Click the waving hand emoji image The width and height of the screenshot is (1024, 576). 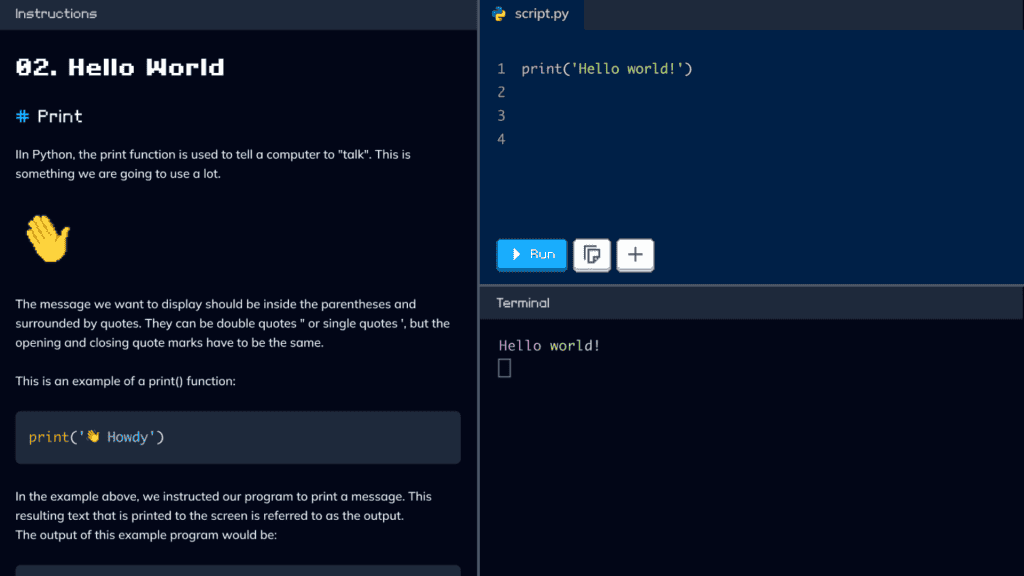pyautogui.click(x=48, y=238)
